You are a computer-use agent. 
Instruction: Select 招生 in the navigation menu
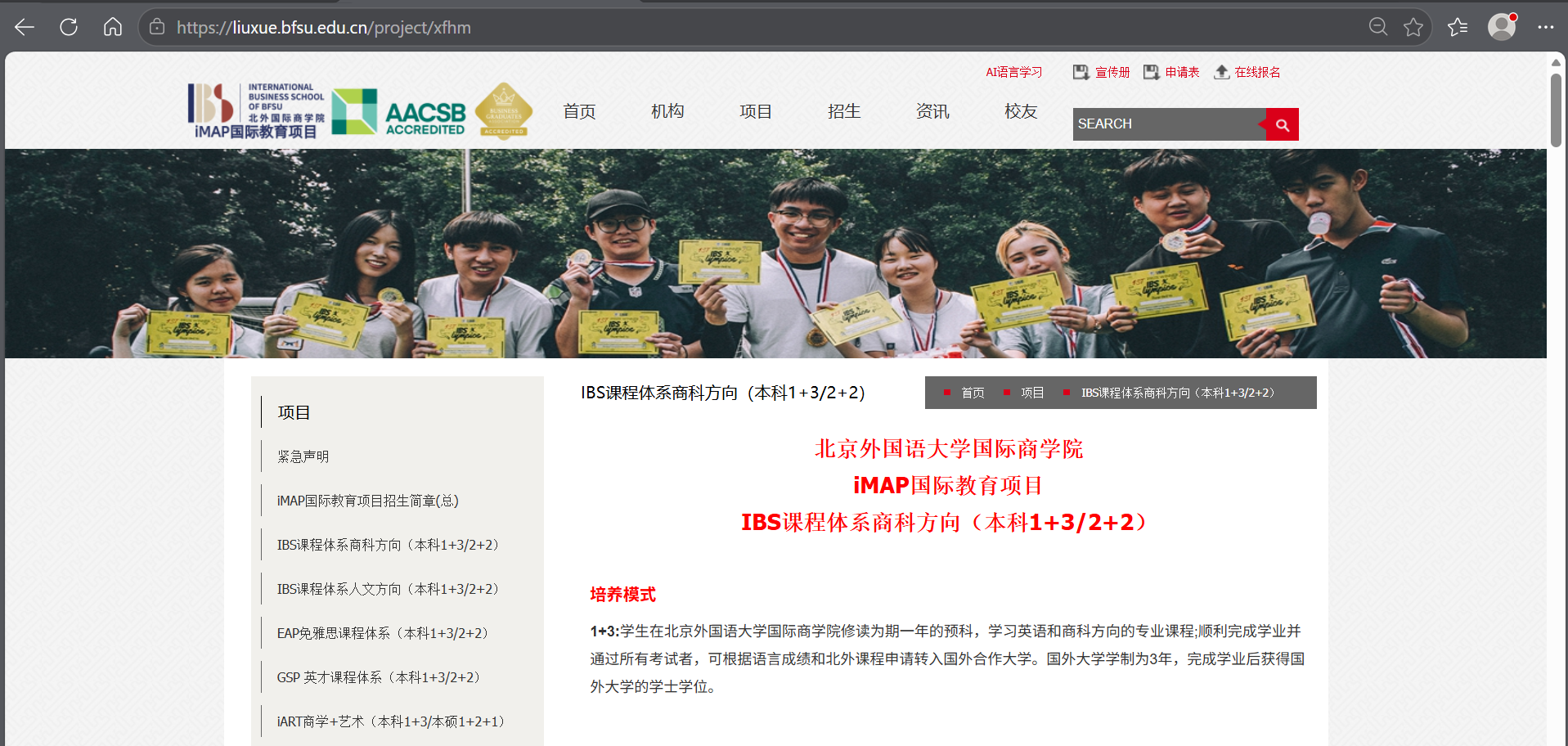pos(843,111)
